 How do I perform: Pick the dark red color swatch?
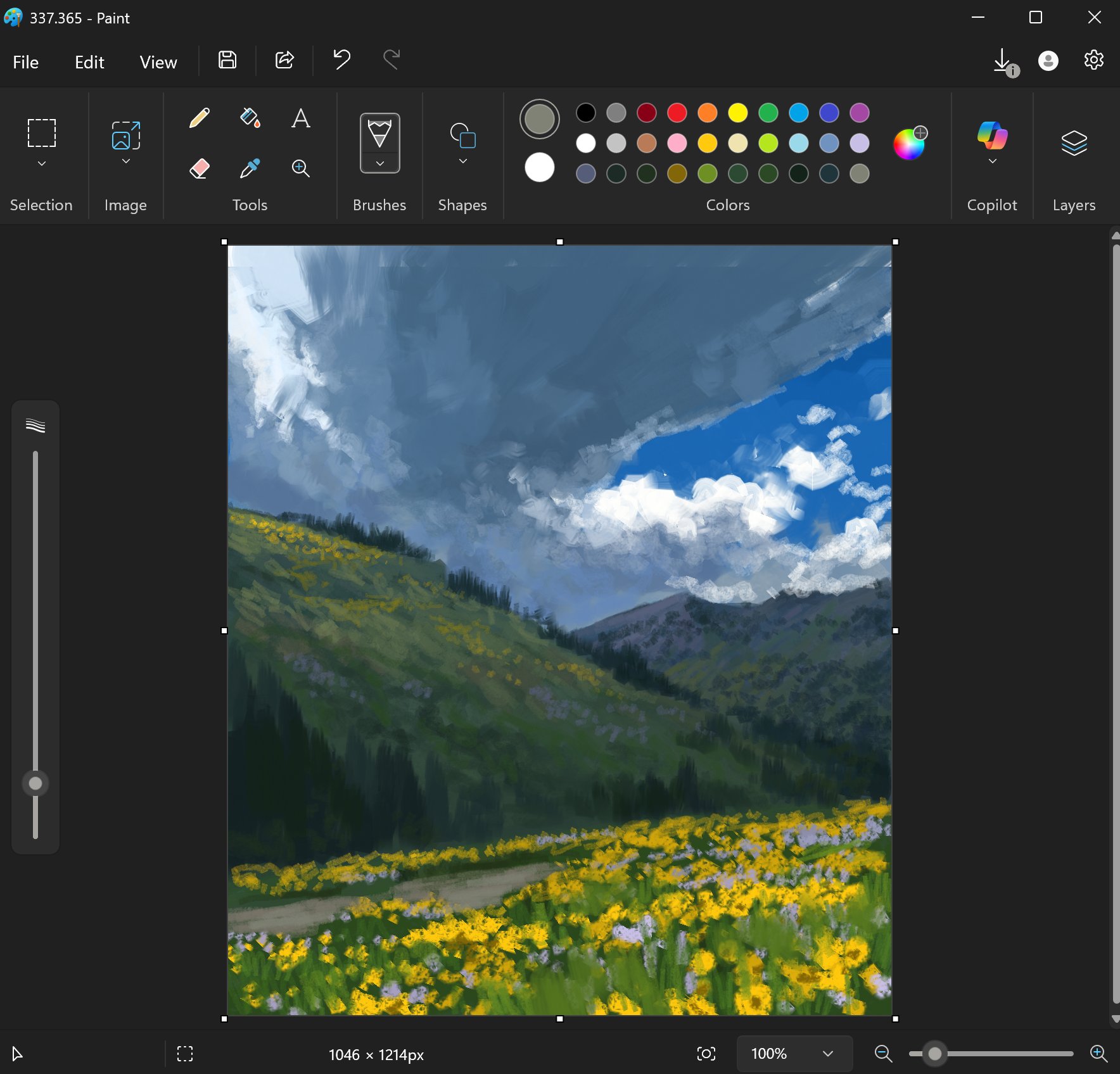click(647, 113)
